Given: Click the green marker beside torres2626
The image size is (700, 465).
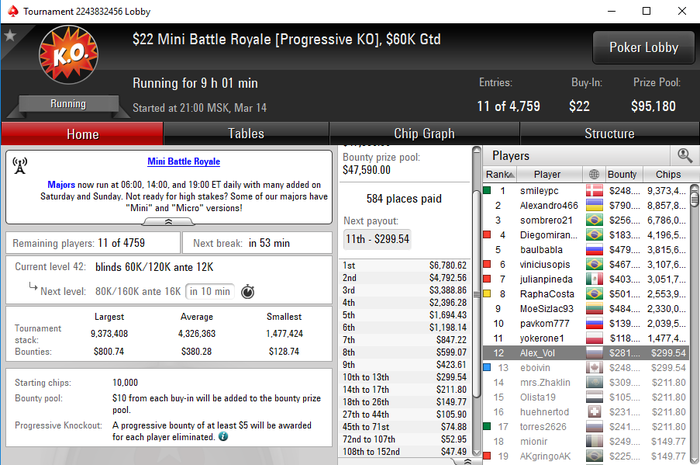Looking at the screenshot, I should click(487, 426).
